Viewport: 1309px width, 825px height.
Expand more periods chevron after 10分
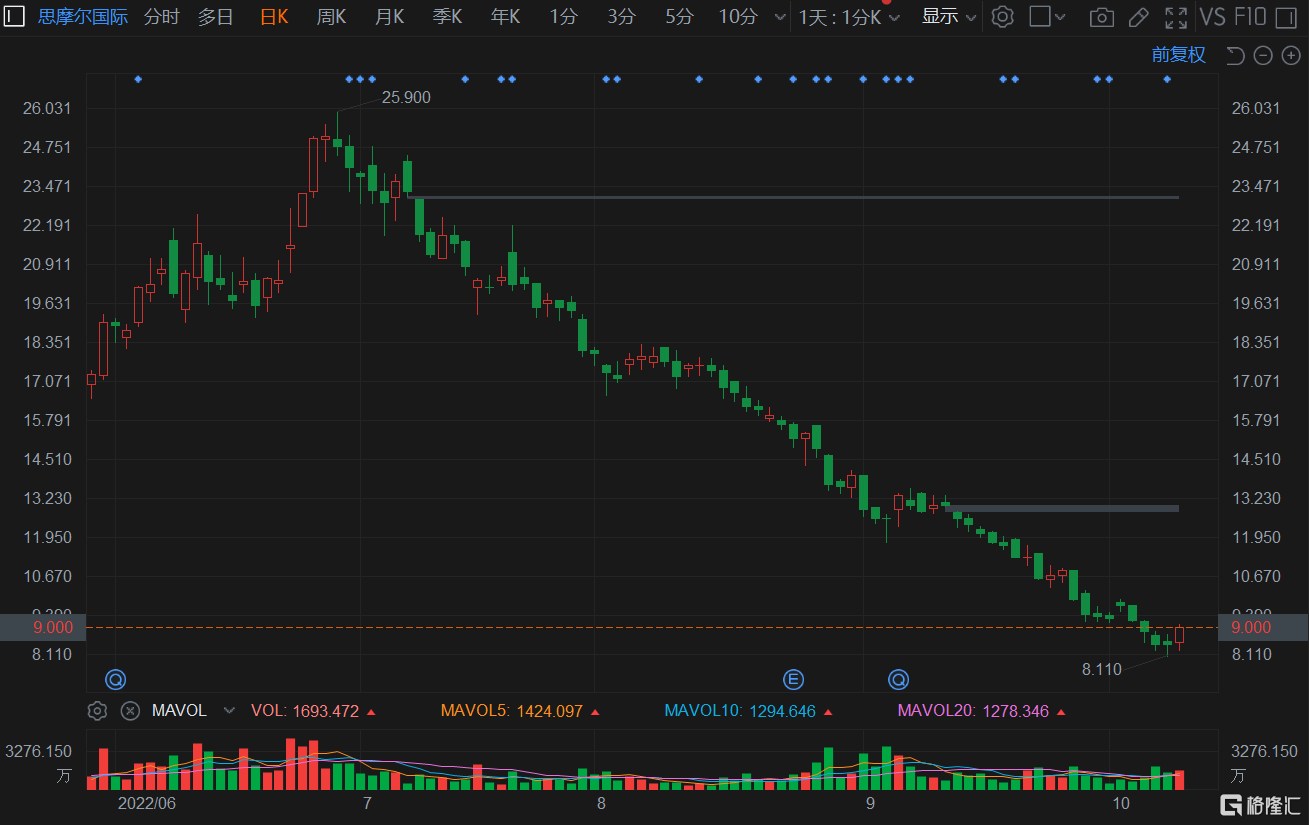[779, 17]
